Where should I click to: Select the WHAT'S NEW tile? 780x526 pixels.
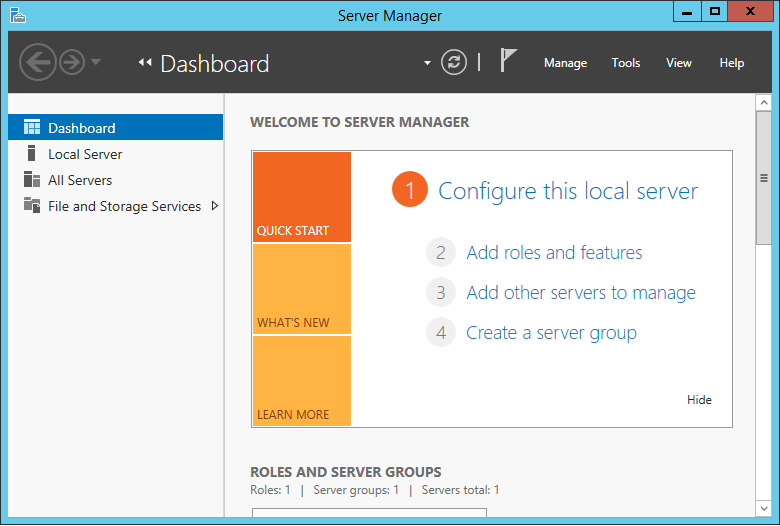click(302, 290)
